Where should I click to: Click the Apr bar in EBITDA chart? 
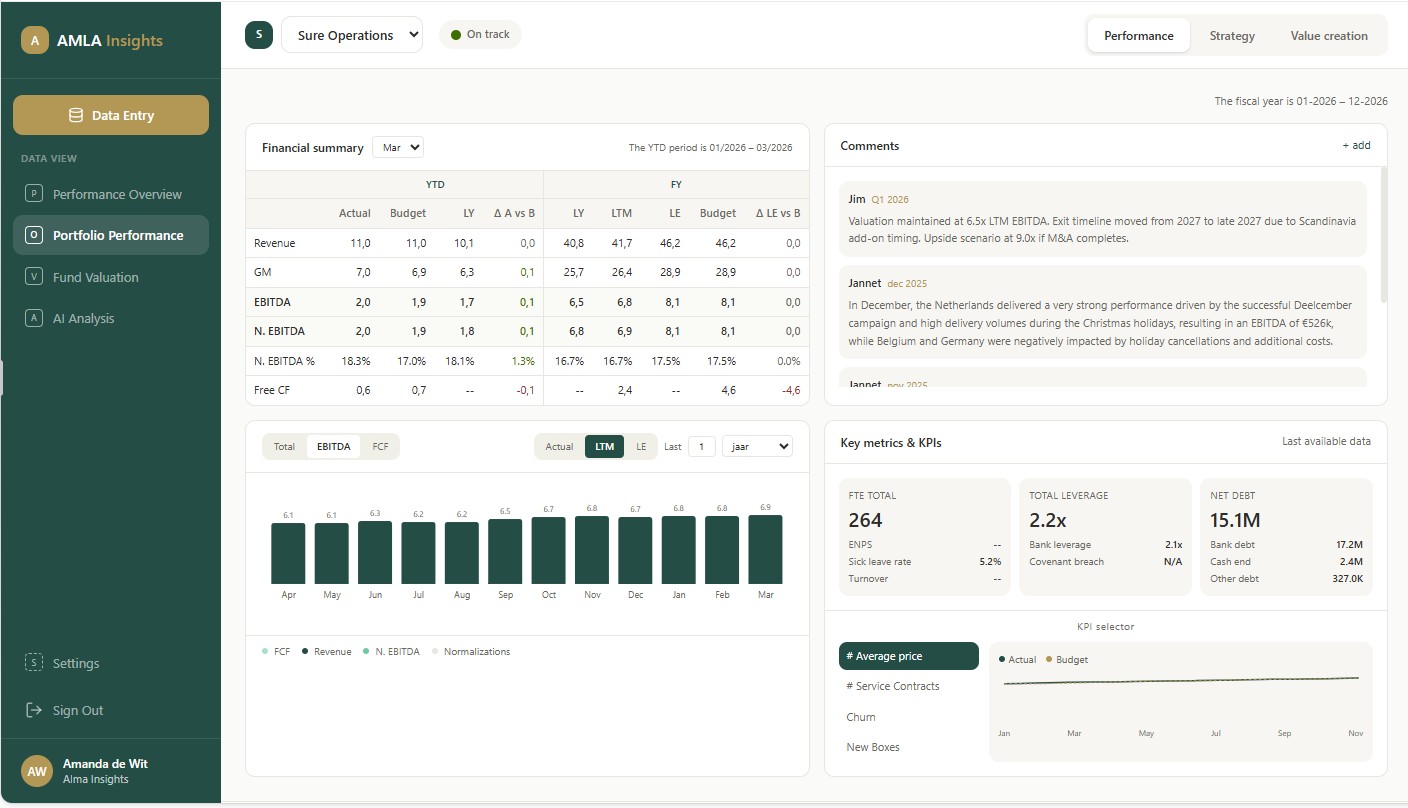tap(288, 553)
